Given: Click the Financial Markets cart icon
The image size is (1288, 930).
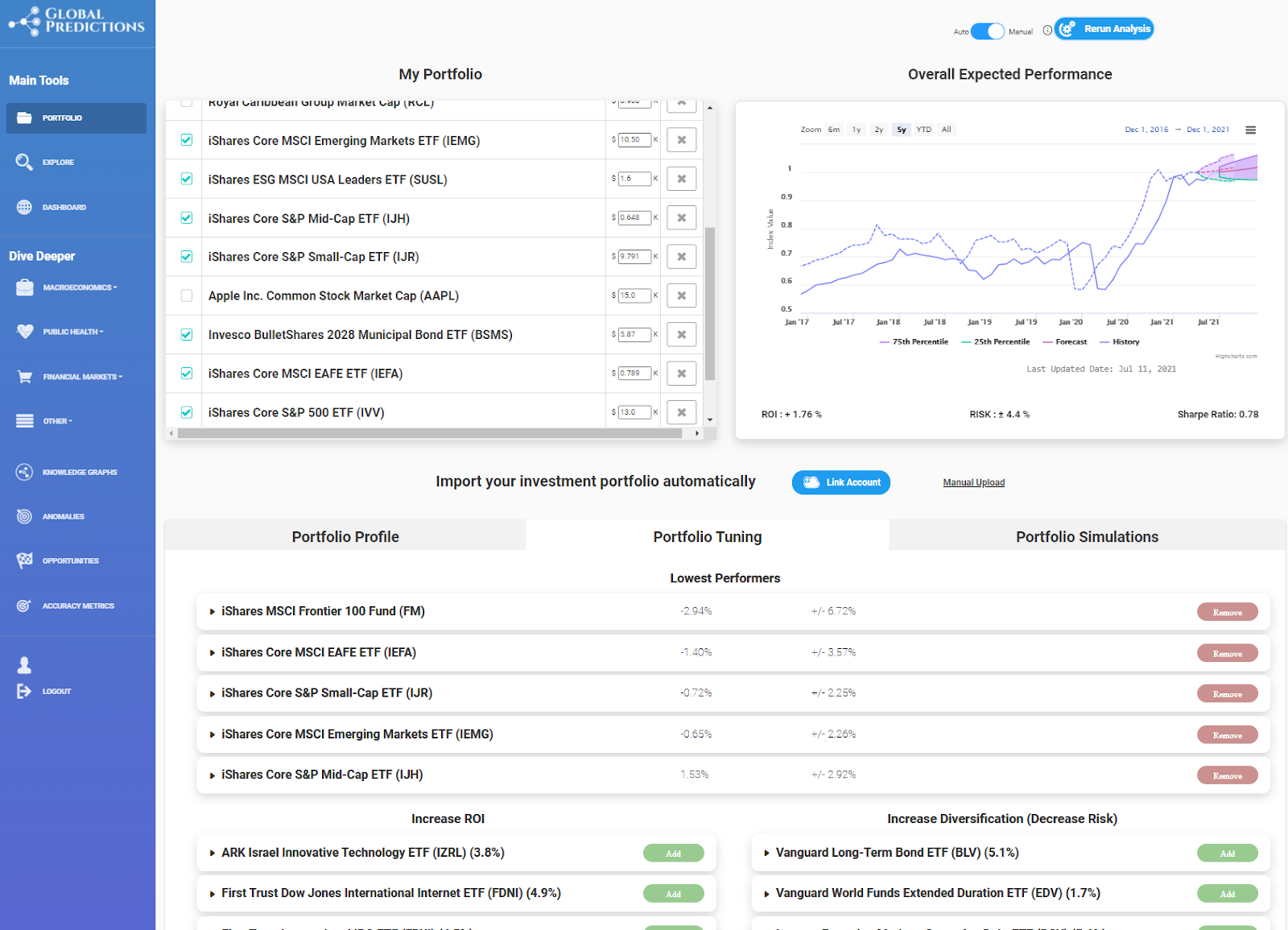Looking at the screenshot, I should [x=25, y=376].
